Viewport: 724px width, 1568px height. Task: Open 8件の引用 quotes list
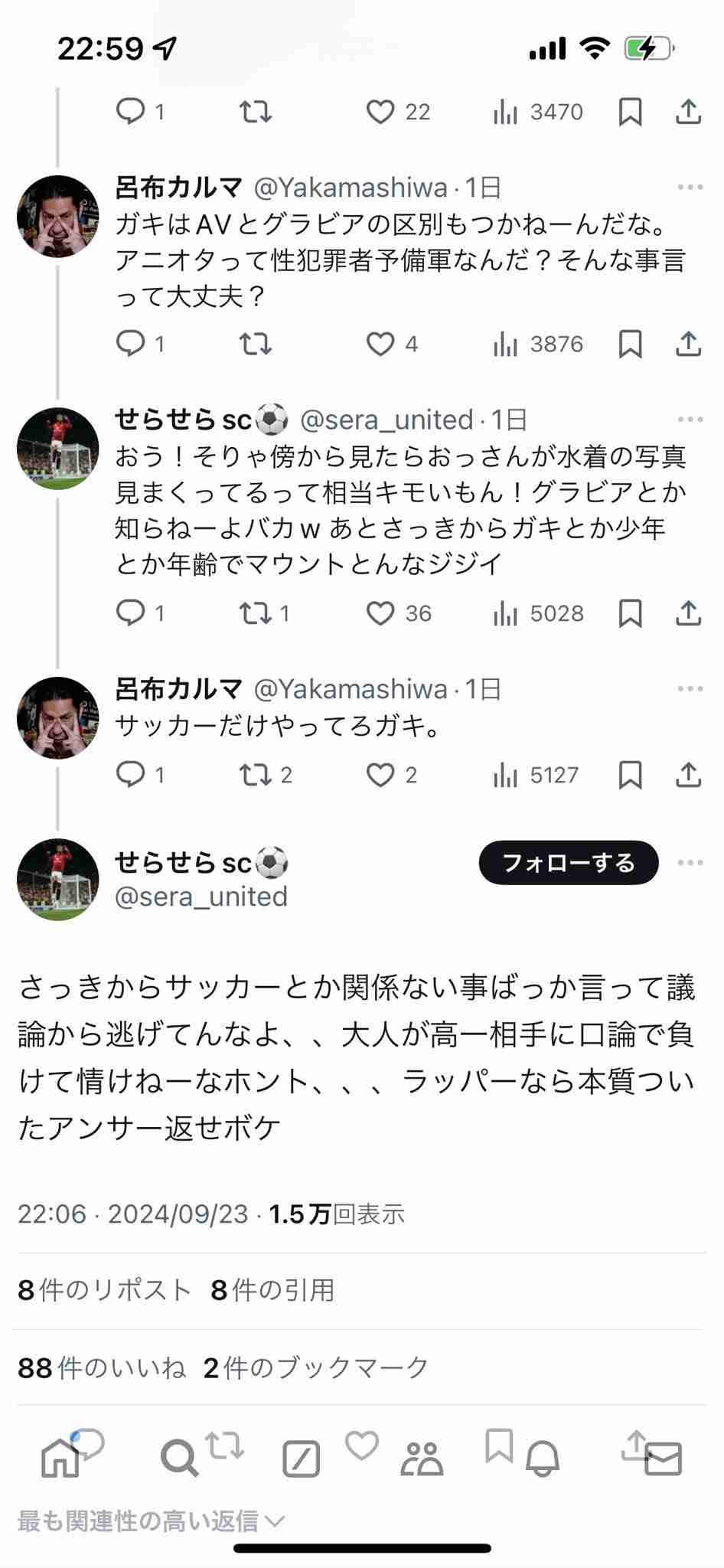point(272,1290)
